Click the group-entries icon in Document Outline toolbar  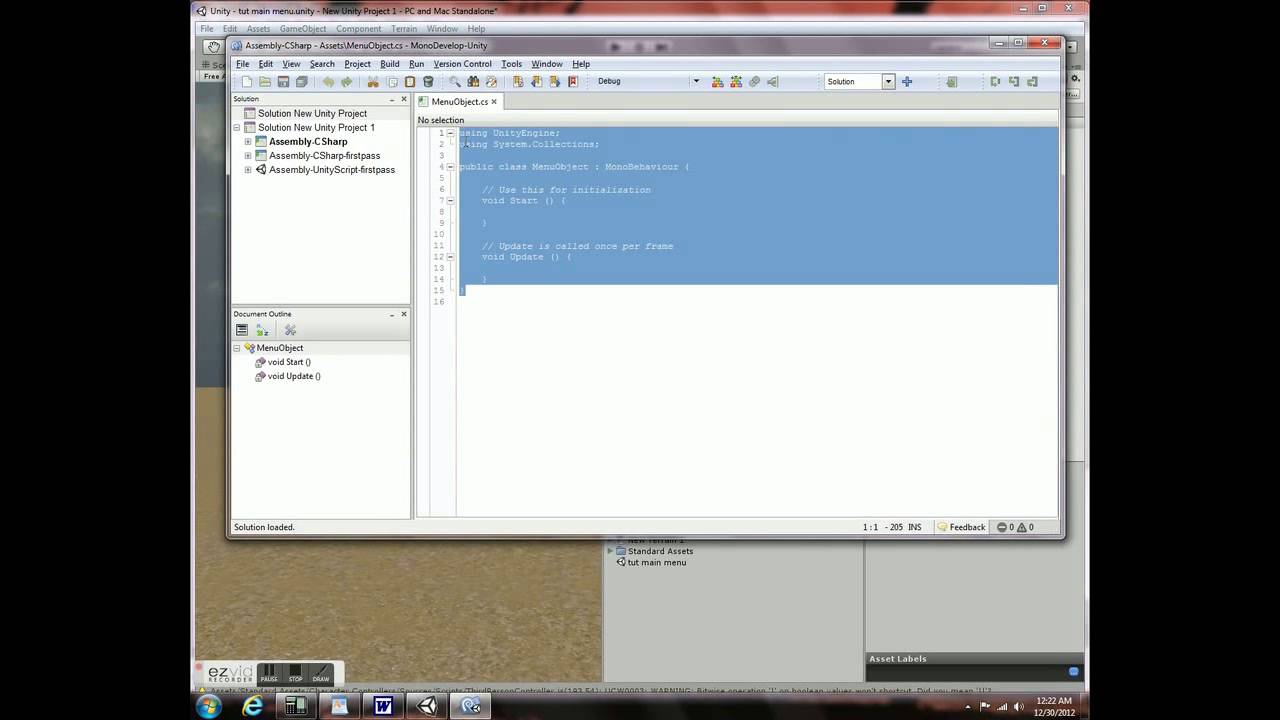point(242,330)
